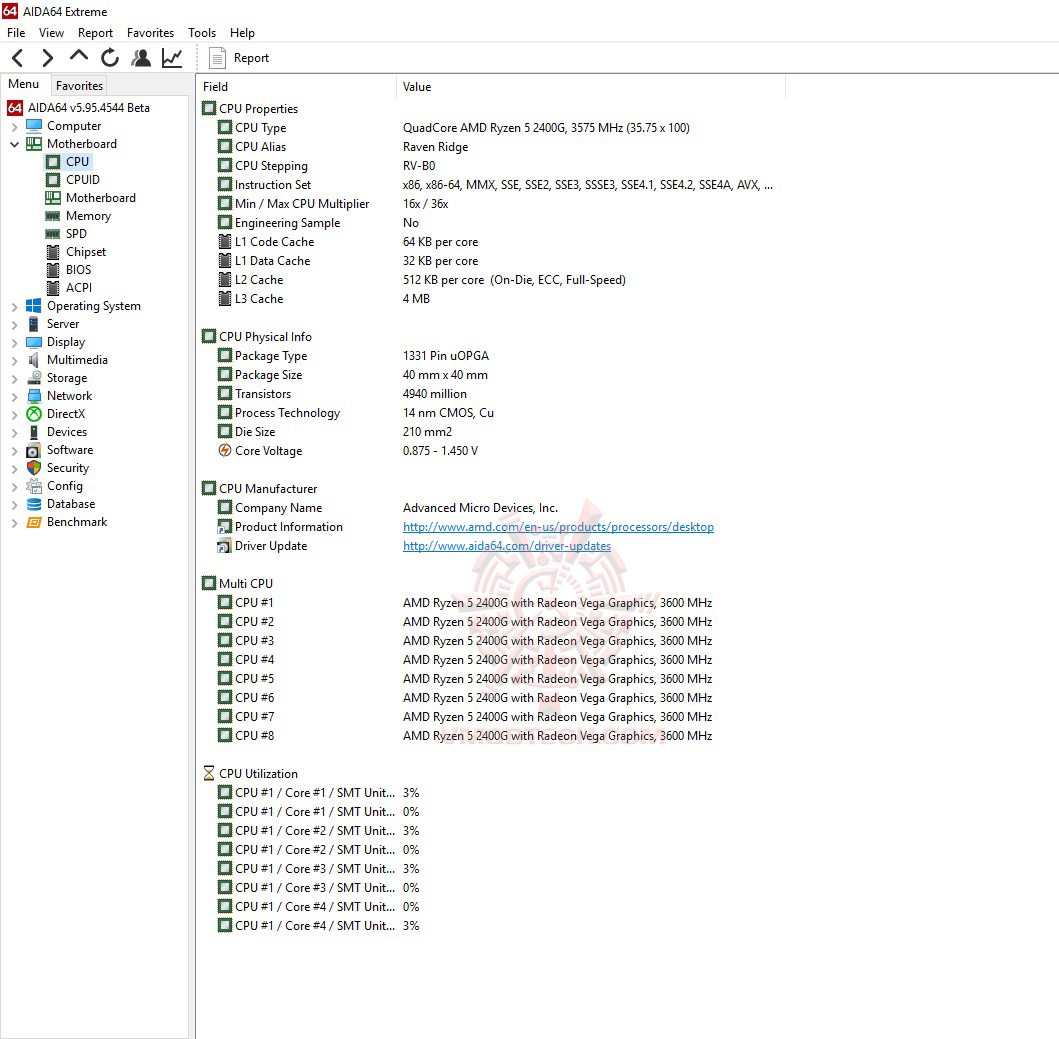Viewport: 1059px width, 1039px height.
Task: Click the Report document icon
Action: pos(217,58)
